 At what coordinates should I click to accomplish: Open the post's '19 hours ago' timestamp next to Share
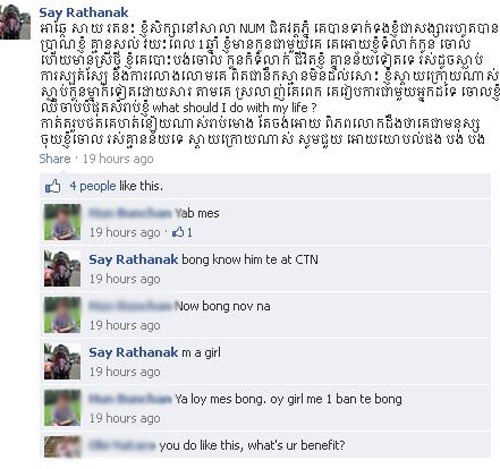pyautogui.click(x=118, y=159)
